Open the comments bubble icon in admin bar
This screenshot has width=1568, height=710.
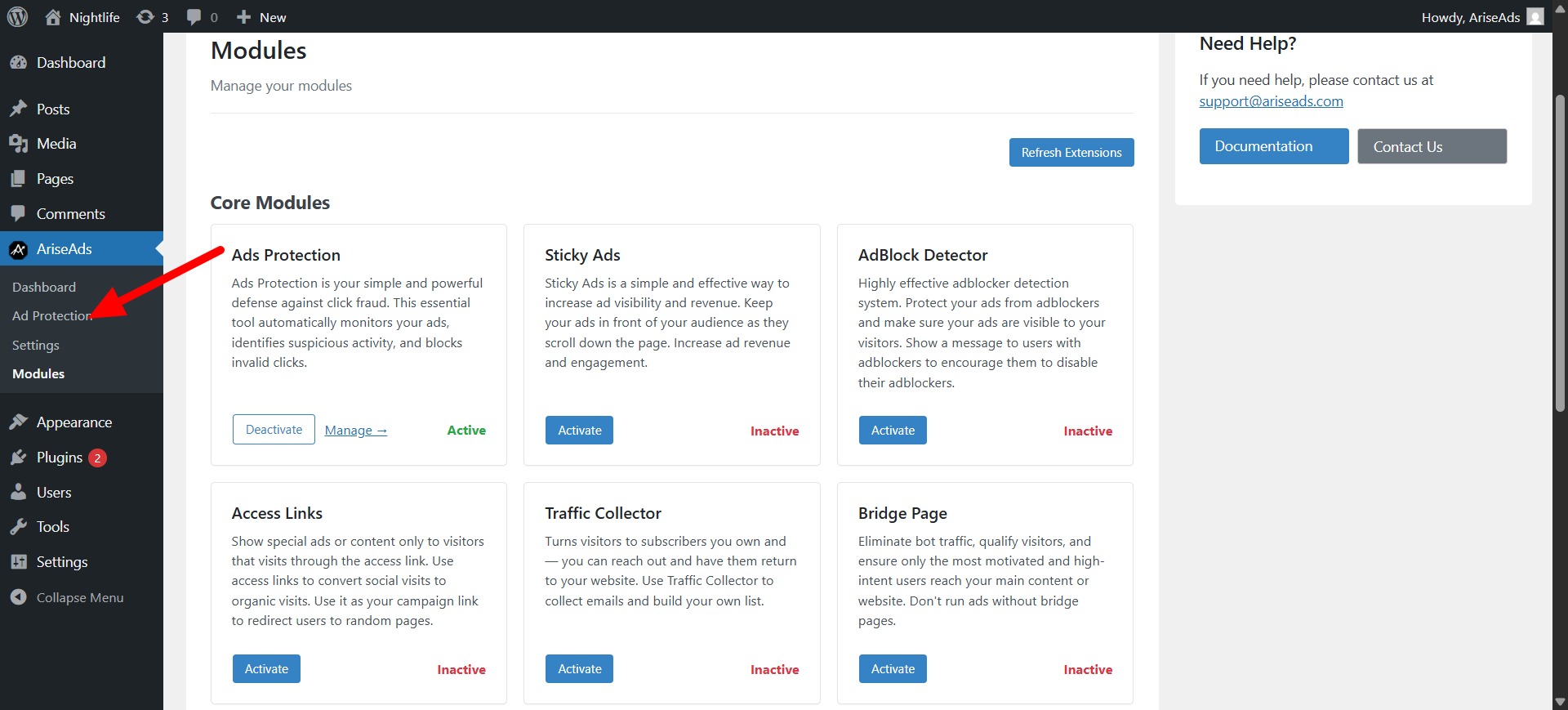(x=194, y=16)
